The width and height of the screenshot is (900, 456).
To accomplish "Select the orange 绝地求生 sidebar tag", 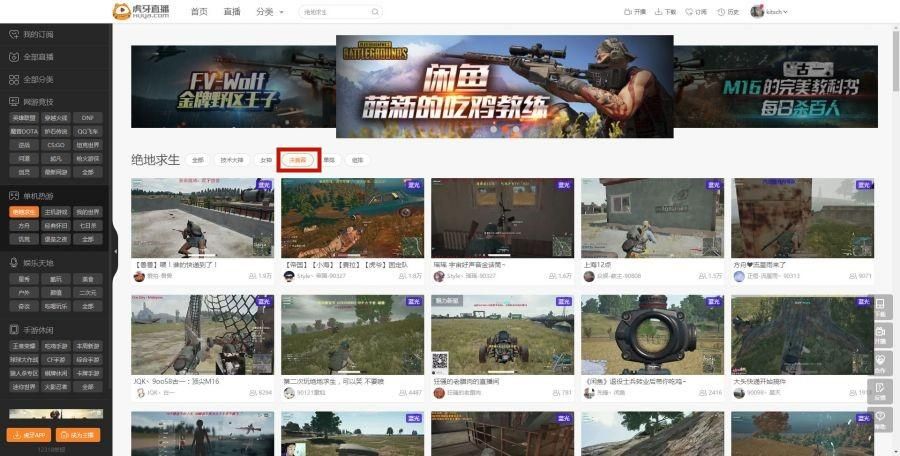I will click(24, 212).
